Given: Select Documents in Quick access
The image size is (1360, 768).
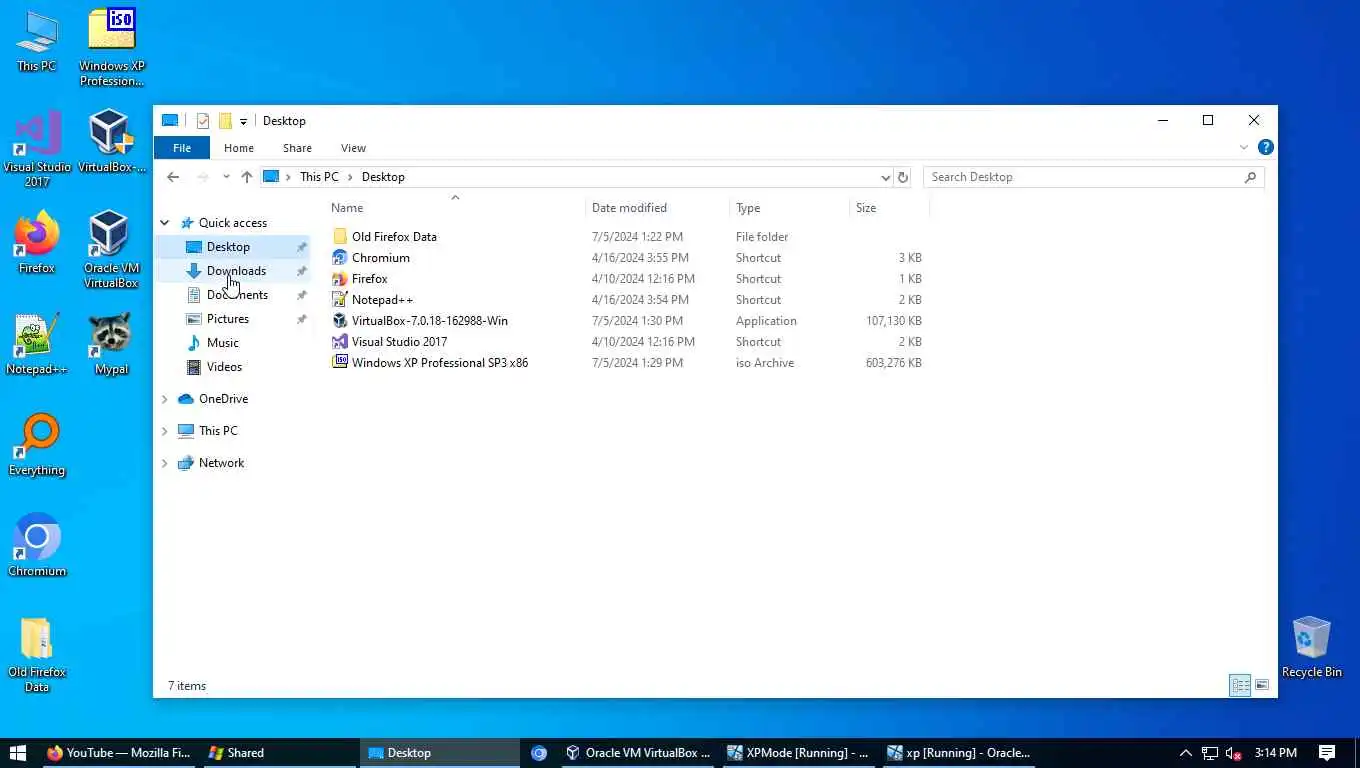Looking at the screenshot, I should point(237,295).
